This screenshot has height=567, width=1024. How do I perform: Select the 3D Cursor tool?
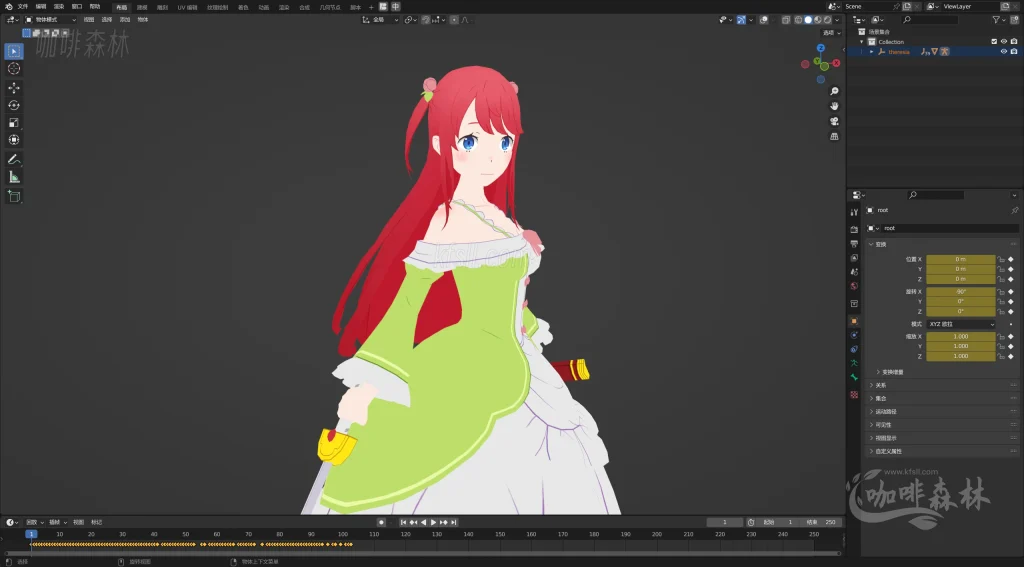tap(14, 69)
